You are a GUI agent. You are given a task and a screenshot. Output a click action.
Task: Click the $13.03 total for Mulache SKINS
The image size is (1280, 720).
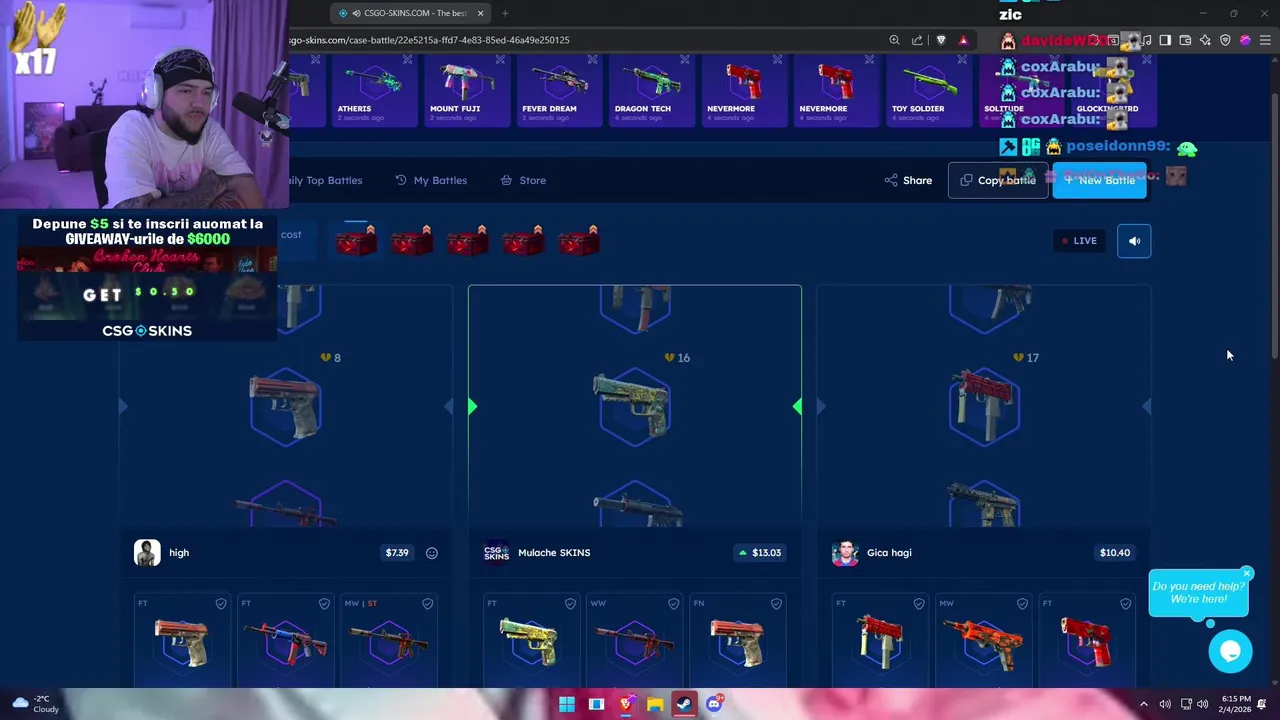pyautogui.click(x=760, y=553)
